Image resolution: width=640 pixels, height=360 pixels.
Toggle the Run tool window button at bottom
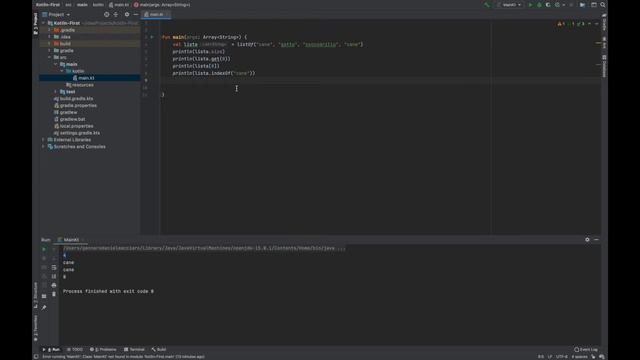coord(51,349)
